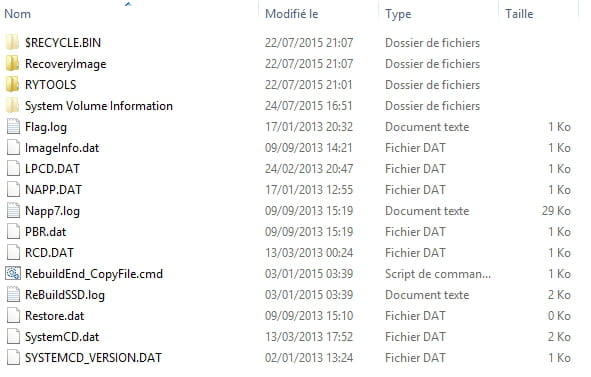The width and height of the screenshot is (591, 377).
Task: Sort files by Taille column header
Action: click(519, 14)
